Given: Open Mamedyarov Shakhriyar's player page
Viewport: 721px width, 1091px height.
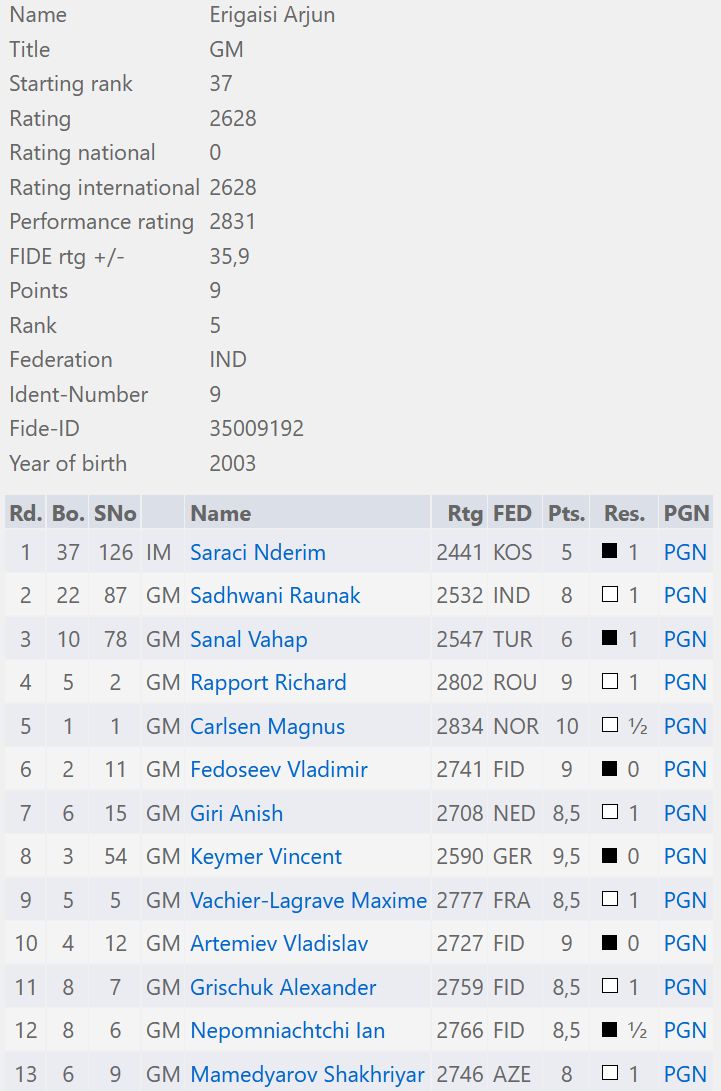Looking at the screenshot, I should pos(307,1074).
